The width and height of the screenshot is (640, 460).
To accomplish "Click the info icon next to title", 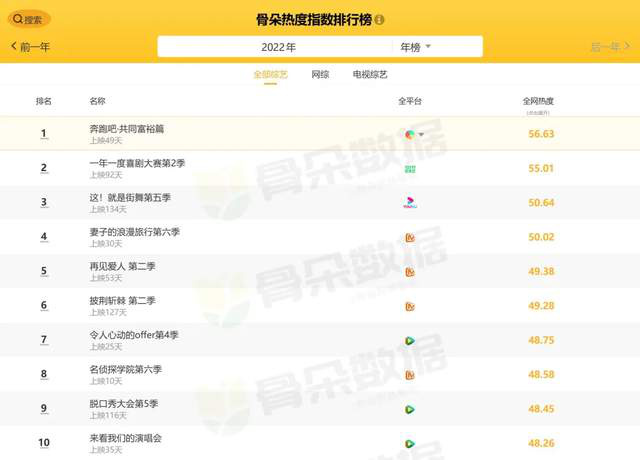I will point(379,20).
